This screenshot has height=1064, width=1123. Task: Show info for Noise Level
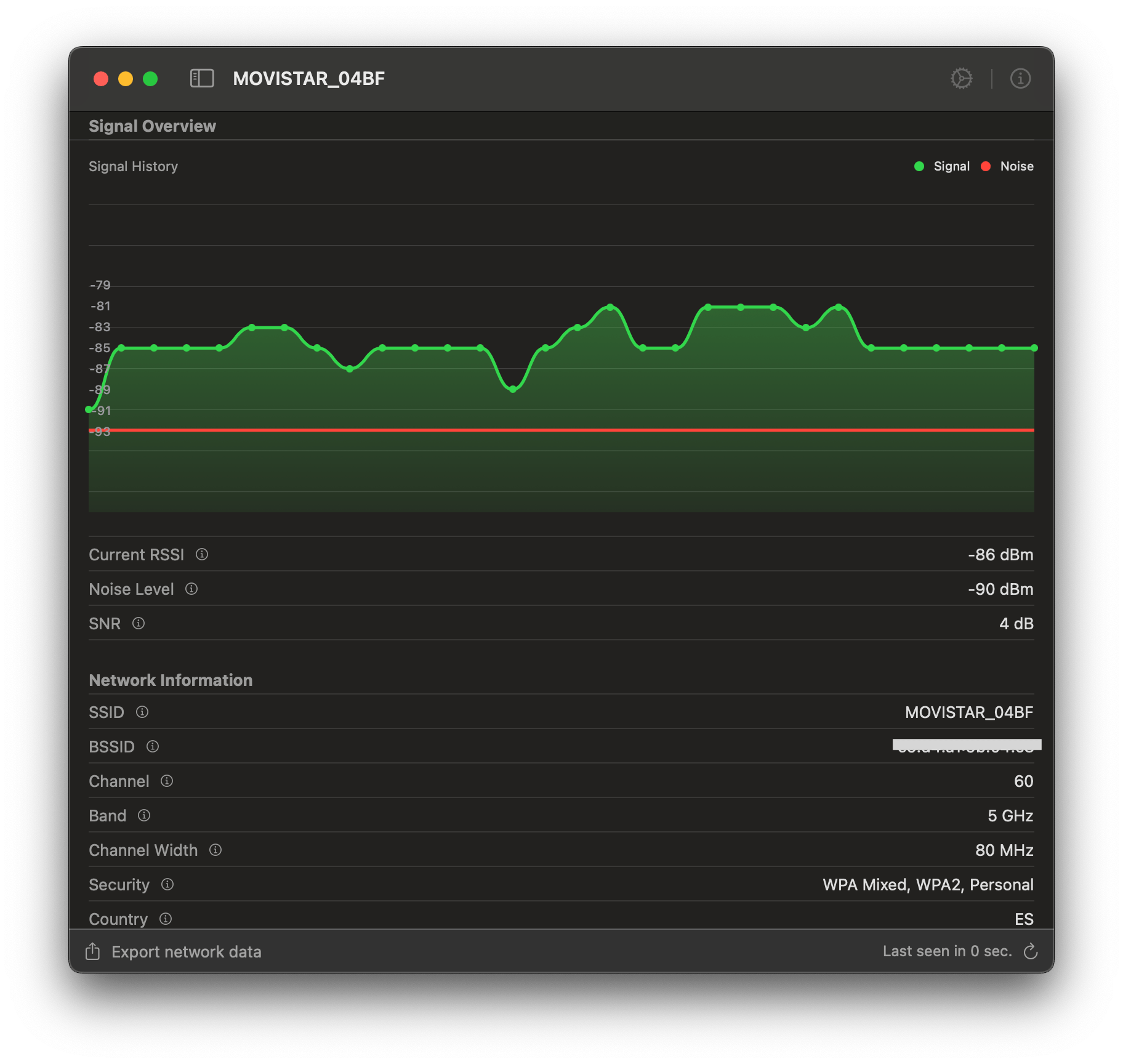191,589
